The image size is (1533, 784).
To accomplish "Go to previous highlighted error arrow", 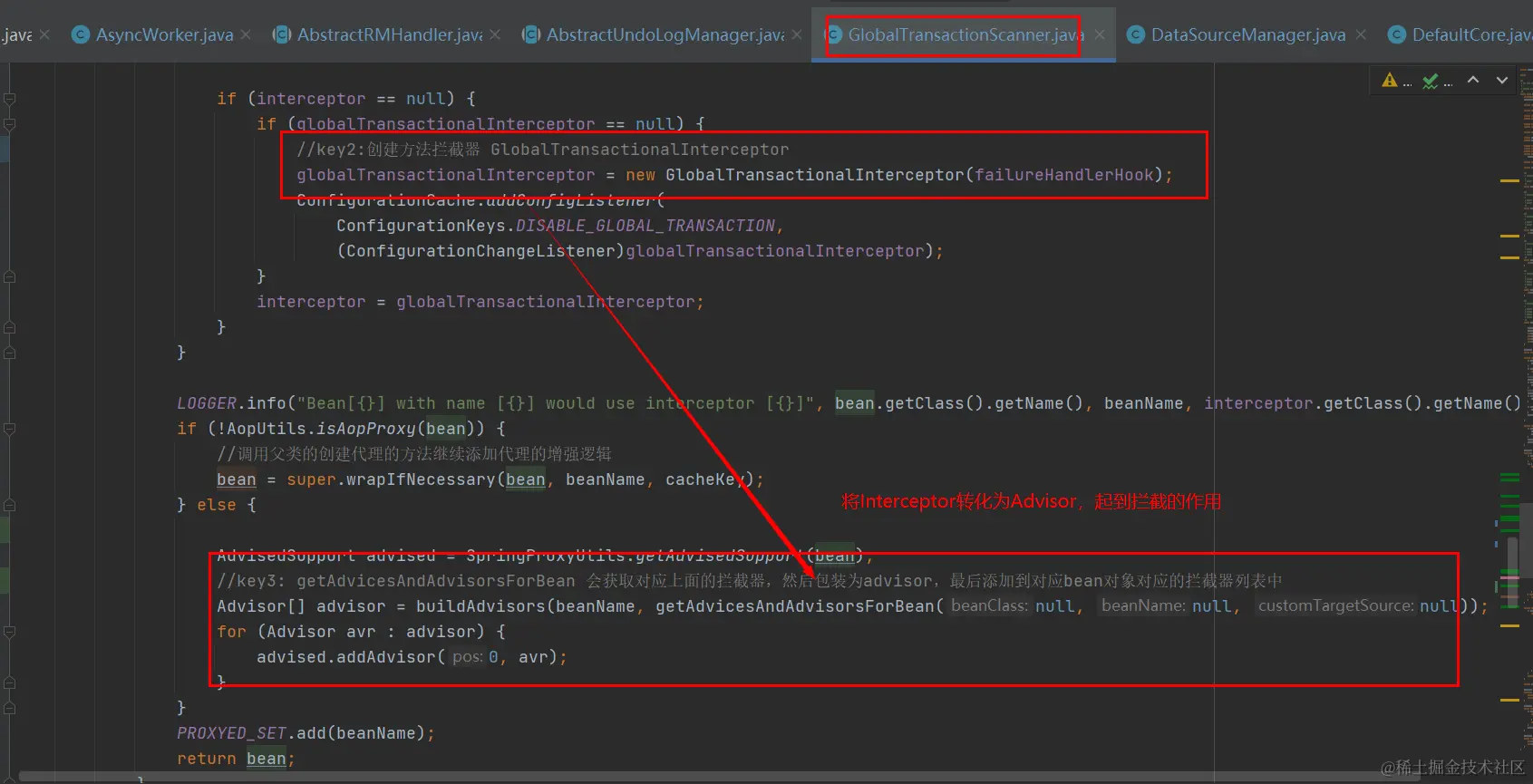I will (x=1473, y=80).
